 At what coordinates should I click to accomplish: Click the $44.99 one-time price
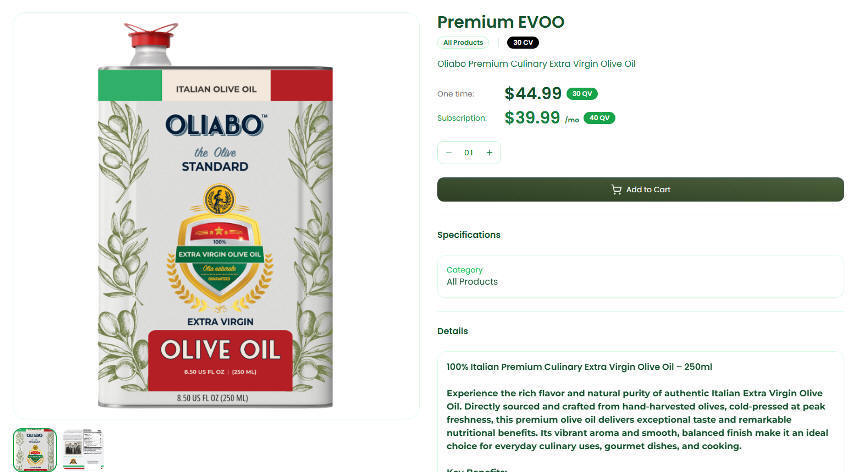click(x=533, y=94)
